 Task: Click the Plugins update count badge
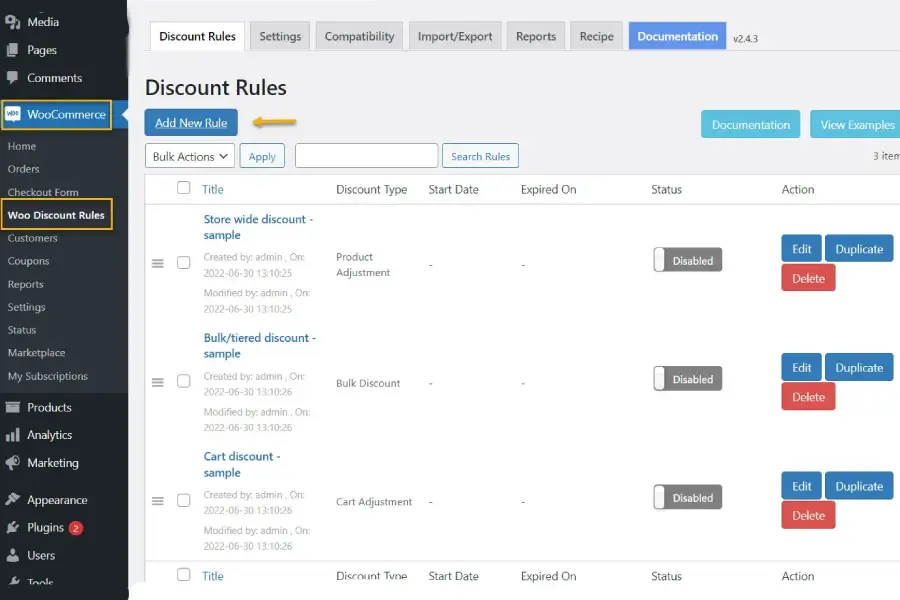coord(75,528)
